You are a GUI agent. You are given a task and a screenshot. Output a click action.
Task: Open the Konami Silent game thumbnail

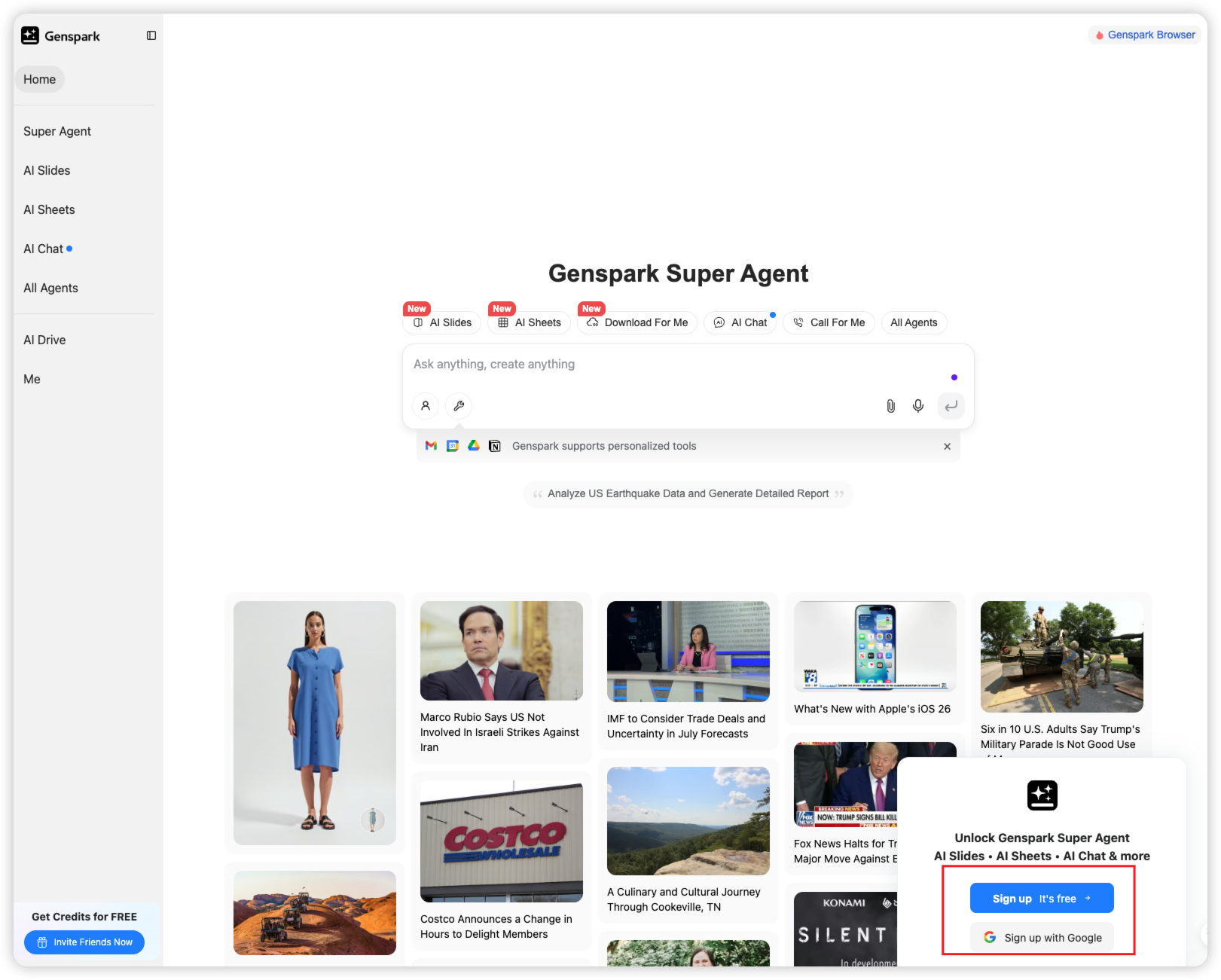845,929
